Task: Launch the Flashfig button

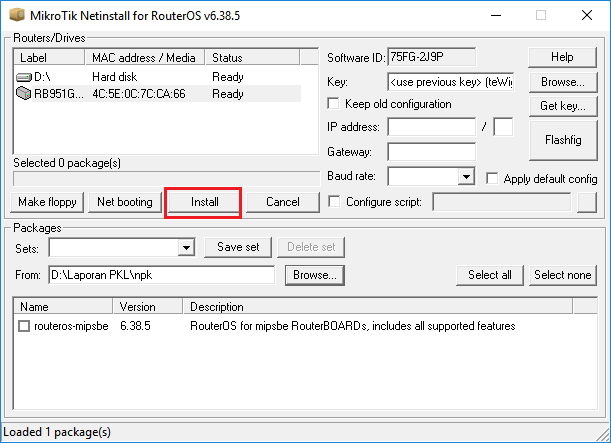Action: [x=563, y=140]
